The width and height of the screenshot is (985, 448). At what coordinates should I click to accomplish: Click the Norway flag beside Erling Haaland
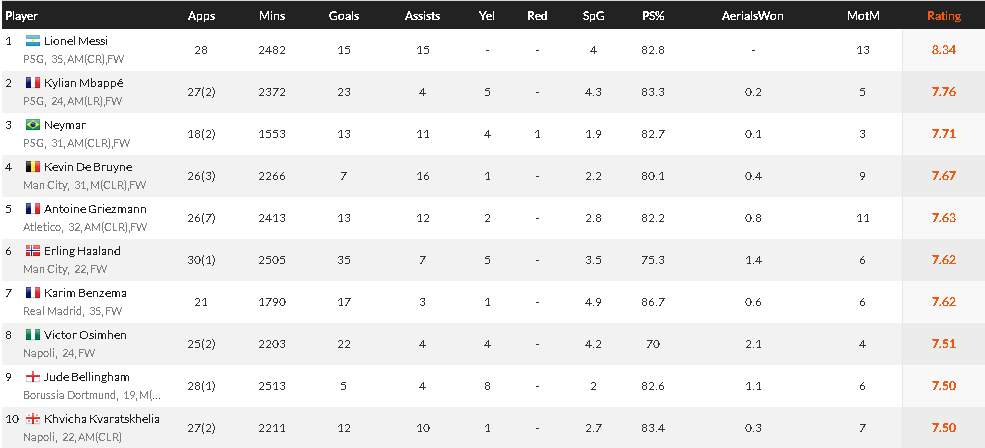pos(33,251)
